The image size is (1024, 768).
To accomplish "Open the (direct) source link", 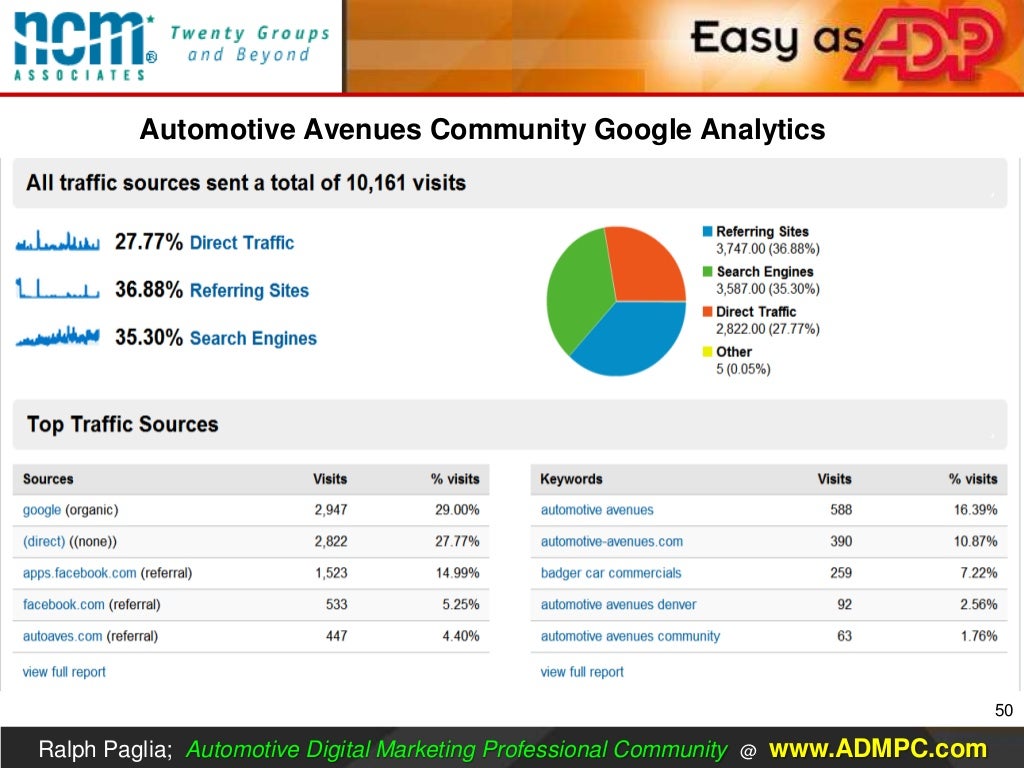I will click(x=44, y=541).
